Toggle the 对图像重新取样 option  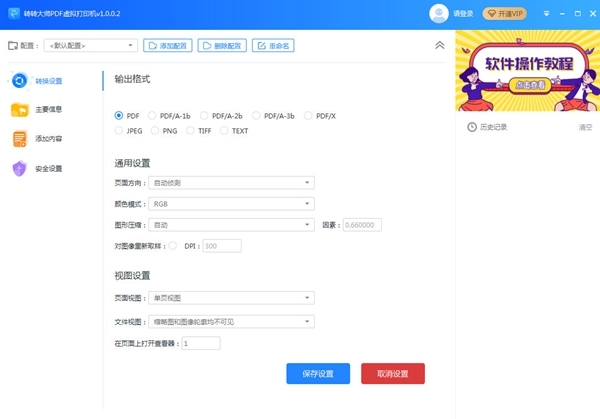coord(173,246)
